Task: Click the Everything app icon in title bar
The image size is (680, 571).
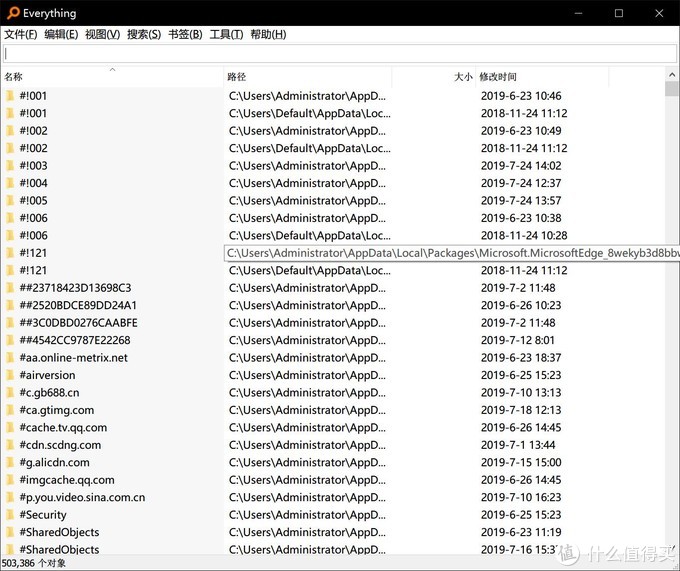Action: pyautogui.click(x=11, y=13)
